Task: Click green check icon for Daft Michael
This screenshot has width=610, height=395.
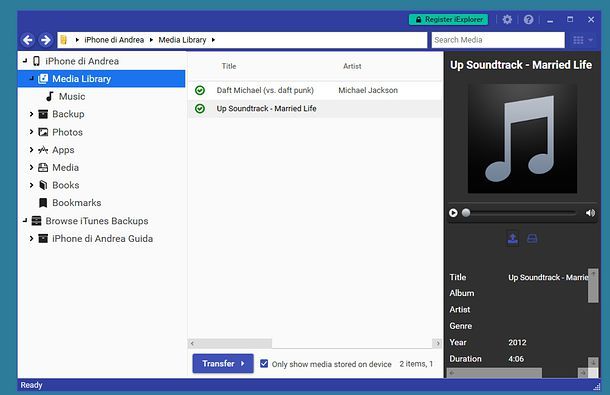Action: (x=200, y=90)
